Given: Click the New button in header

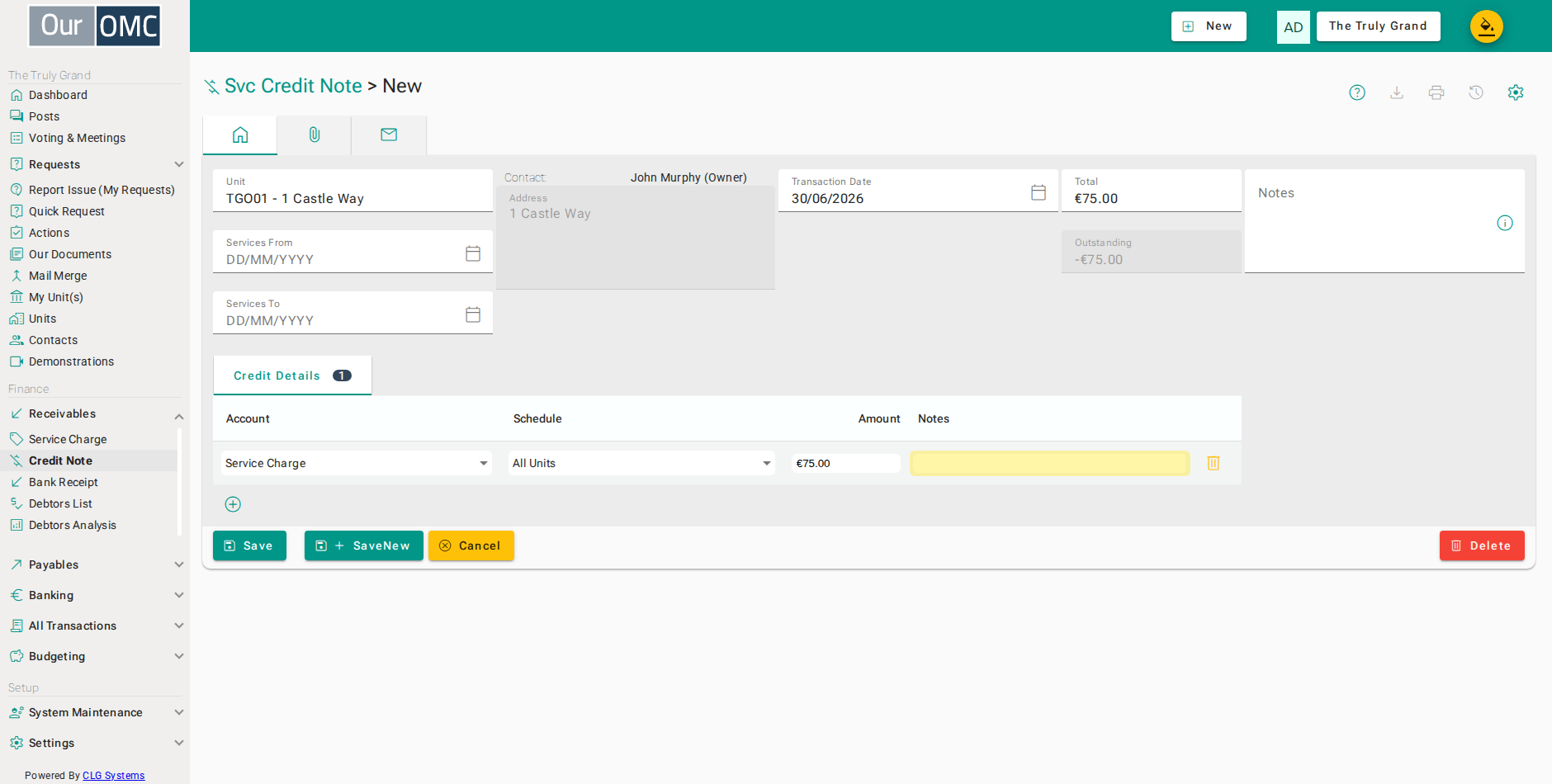Looking at the screenshot, I should coord(1209,26).
